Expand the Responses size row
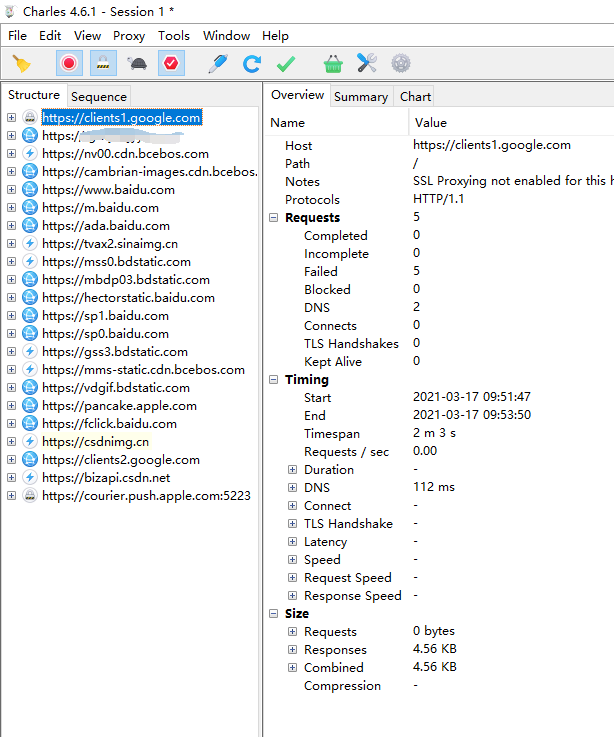The image size is (614, 737). click(292, 650)
